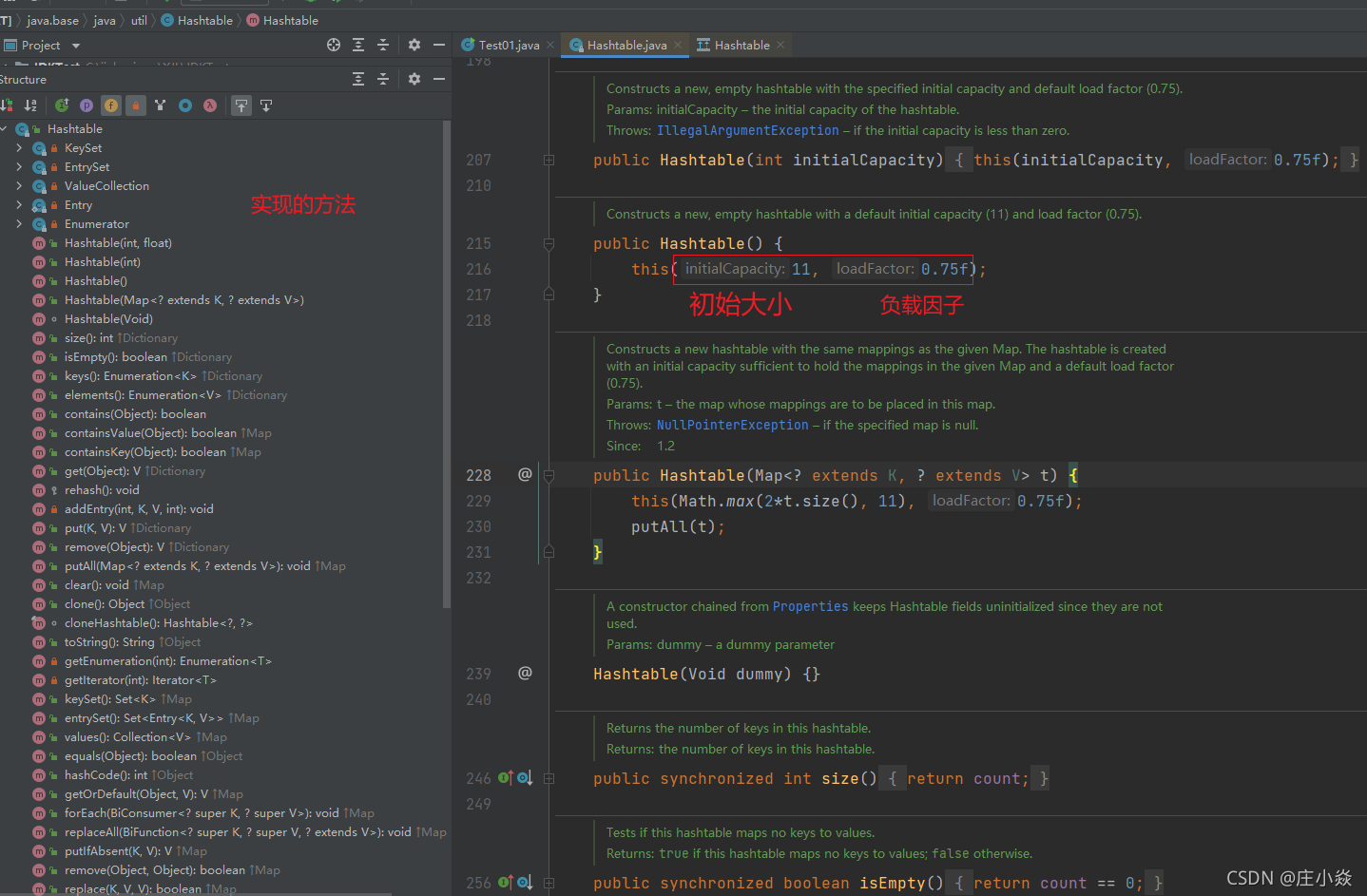Expand the Enumerator class node
Screen dimensions: 1367x896
click(19, 223)
